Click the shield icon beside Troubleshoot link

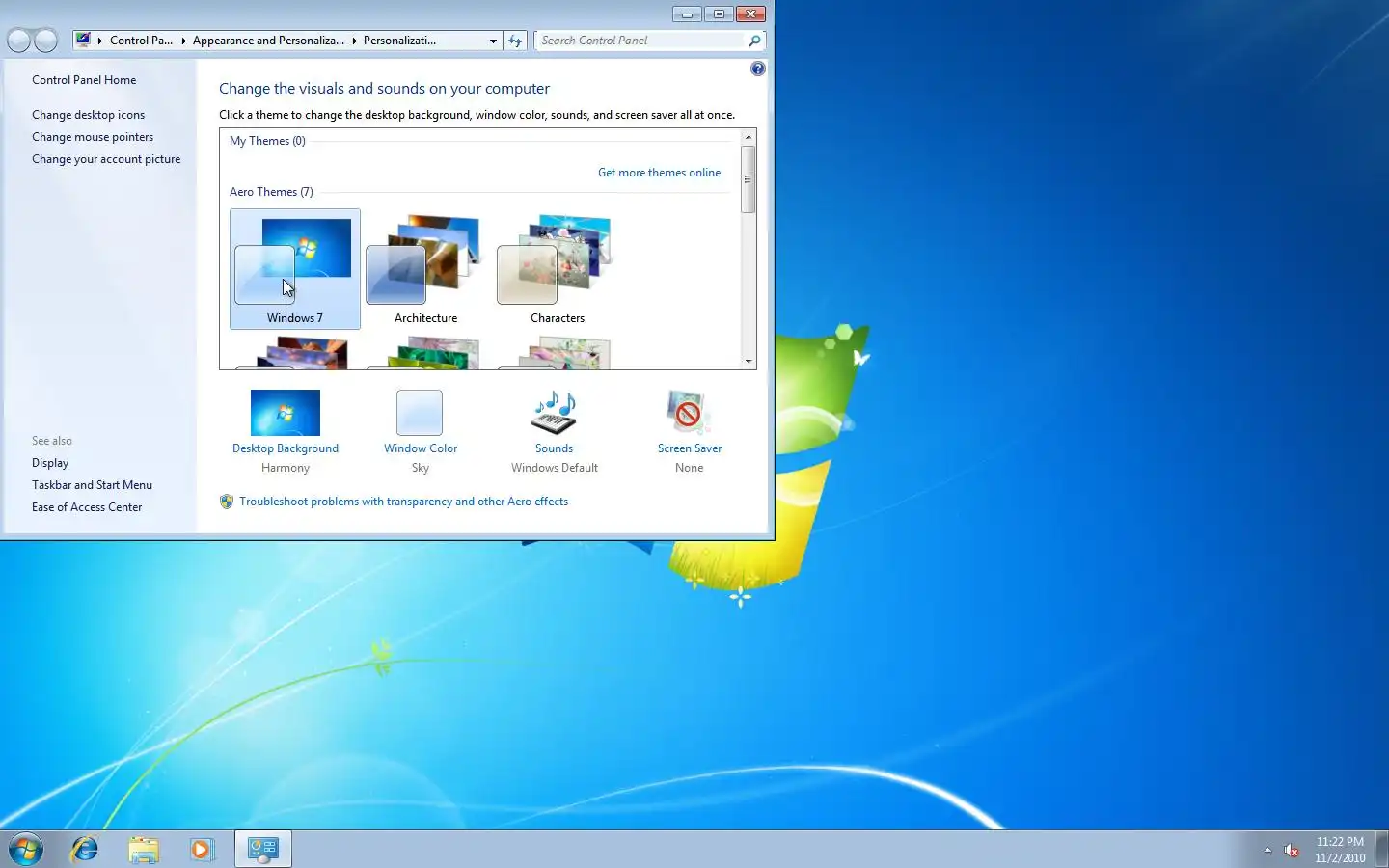227,502
